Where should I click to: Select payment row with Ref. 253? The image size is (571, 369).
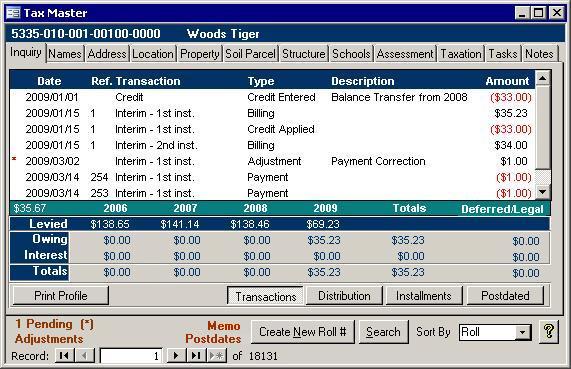pos(272,193)
